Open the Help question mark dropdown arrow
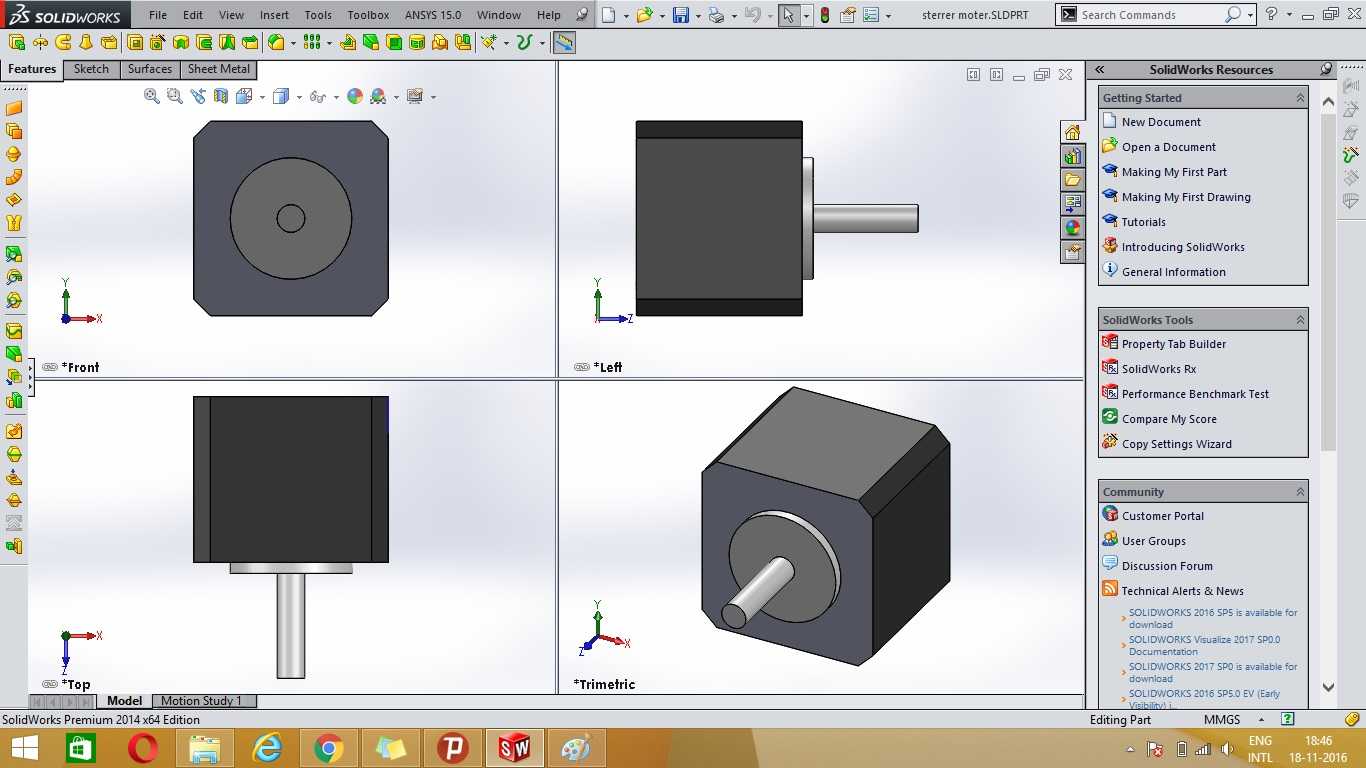This screenshot has width=1366, height=768. pyautogui.click(x=1287, y=15)
